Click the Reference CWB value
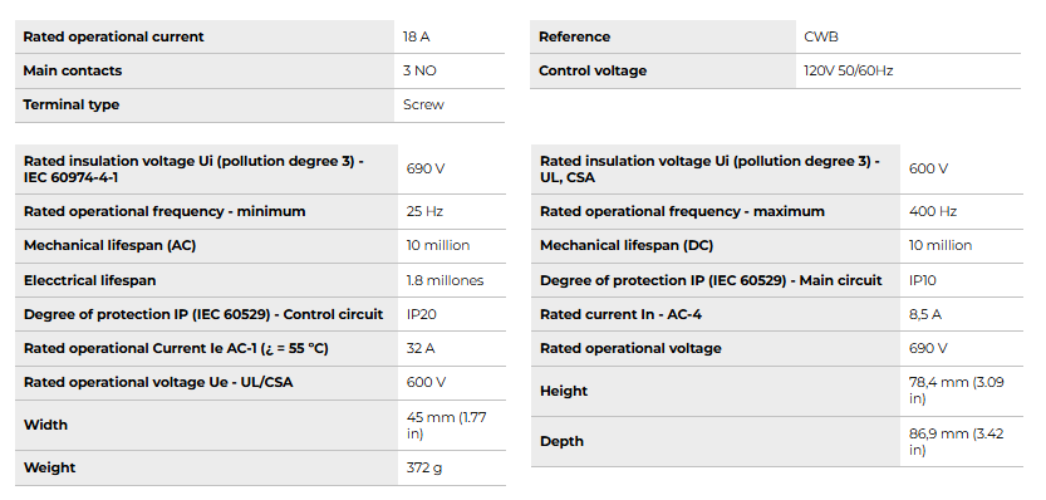1046x500 pixels. (821, 37)
